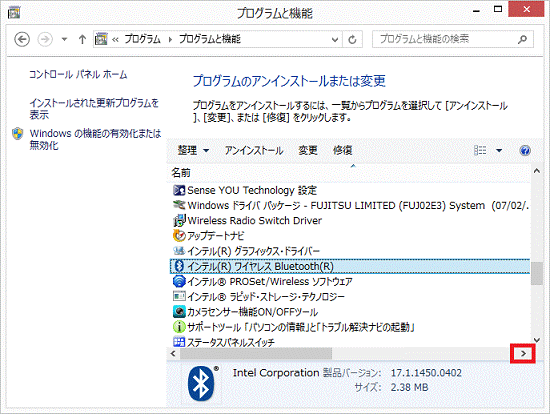Click the large Bluetooth icon in details pane

coord(201,384)
